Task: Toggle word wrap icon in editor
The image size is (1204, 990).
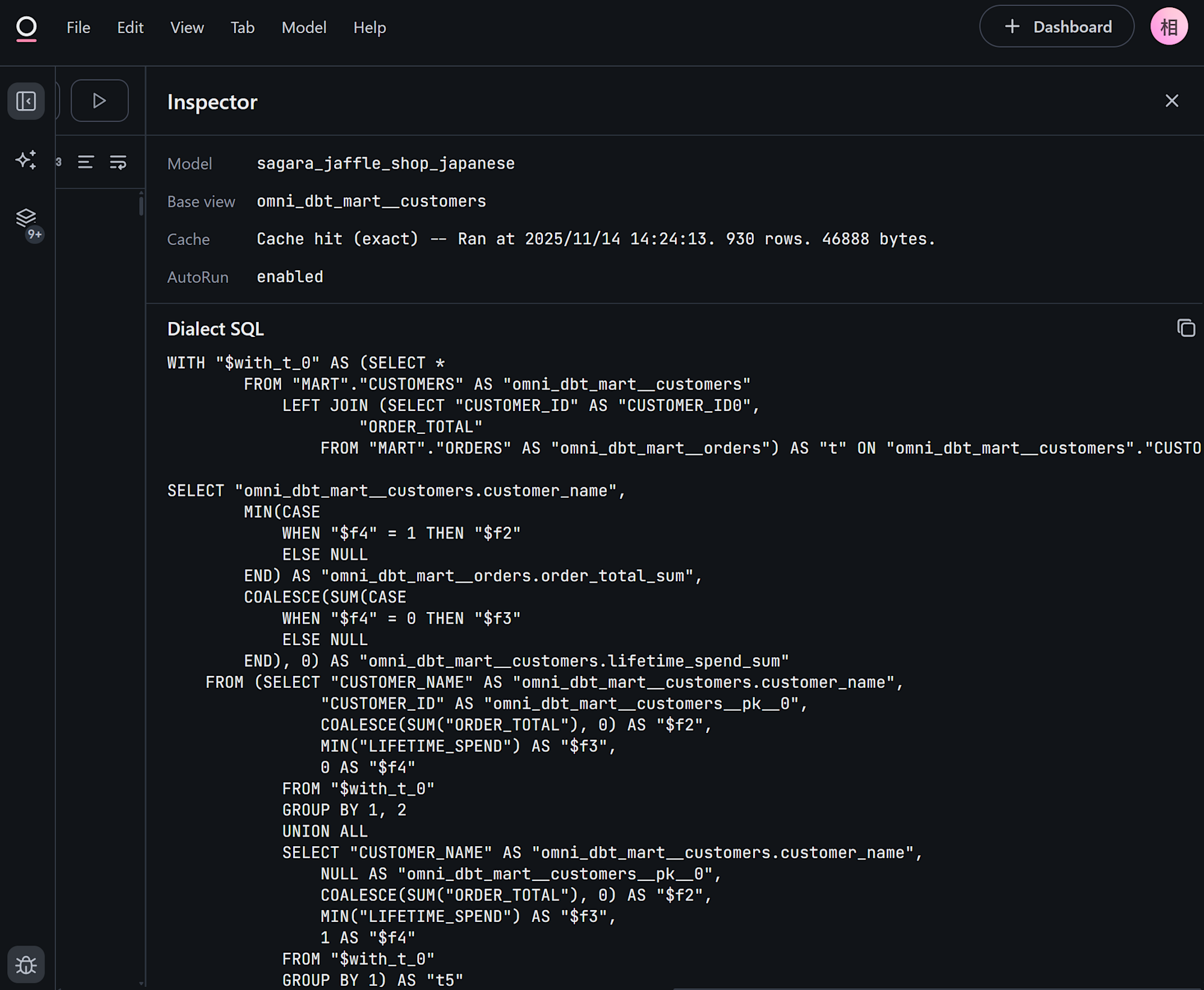Action: point(118,162)
